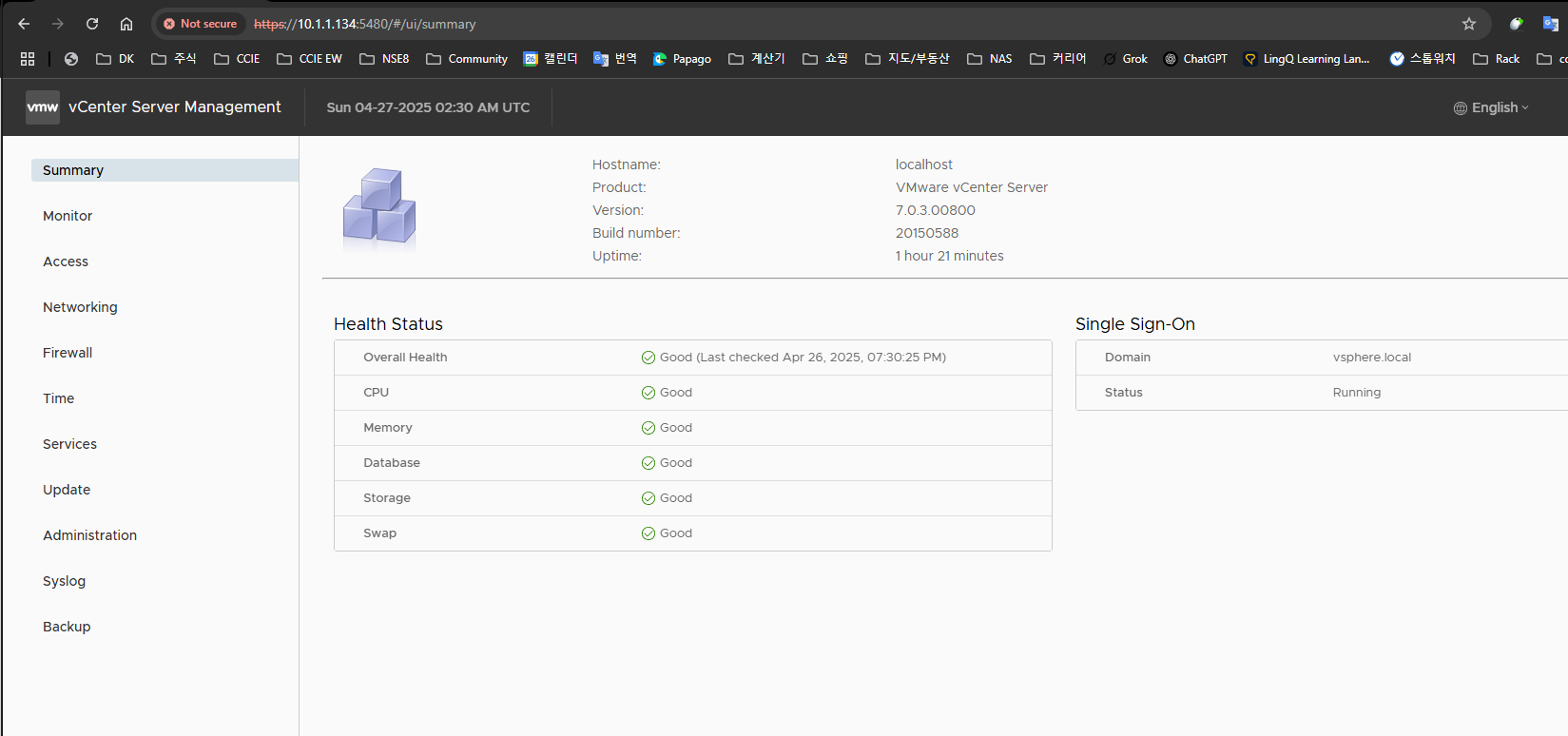The image size is (1568, 736).
Task: Click the CPU good checkmark icon
Action: click(x=648, y=393)
